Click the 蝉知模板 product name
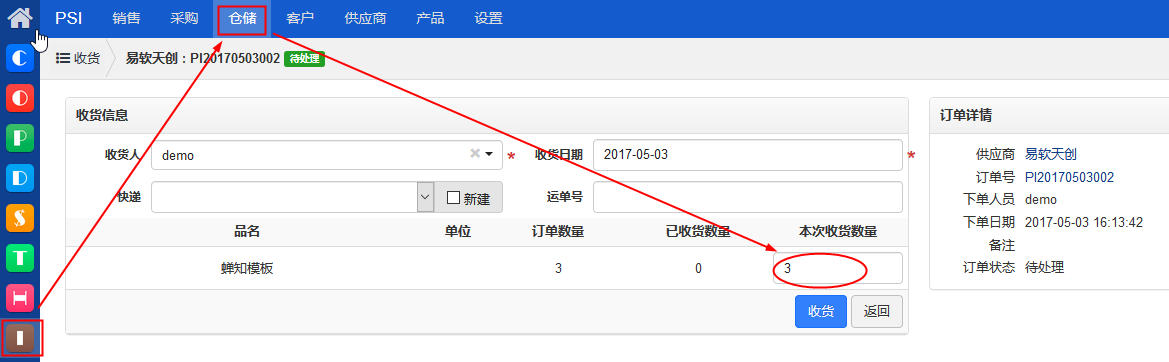Viewport: 1169px width, 362px height. click(248, 268)
